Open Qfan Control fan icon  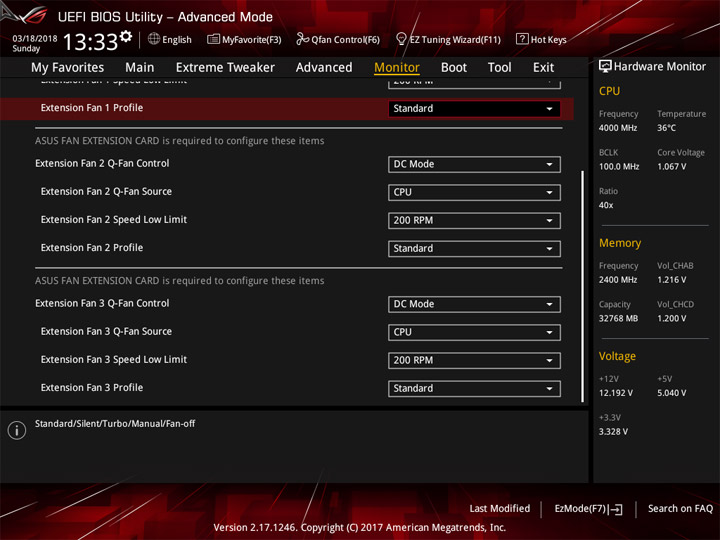302,39
